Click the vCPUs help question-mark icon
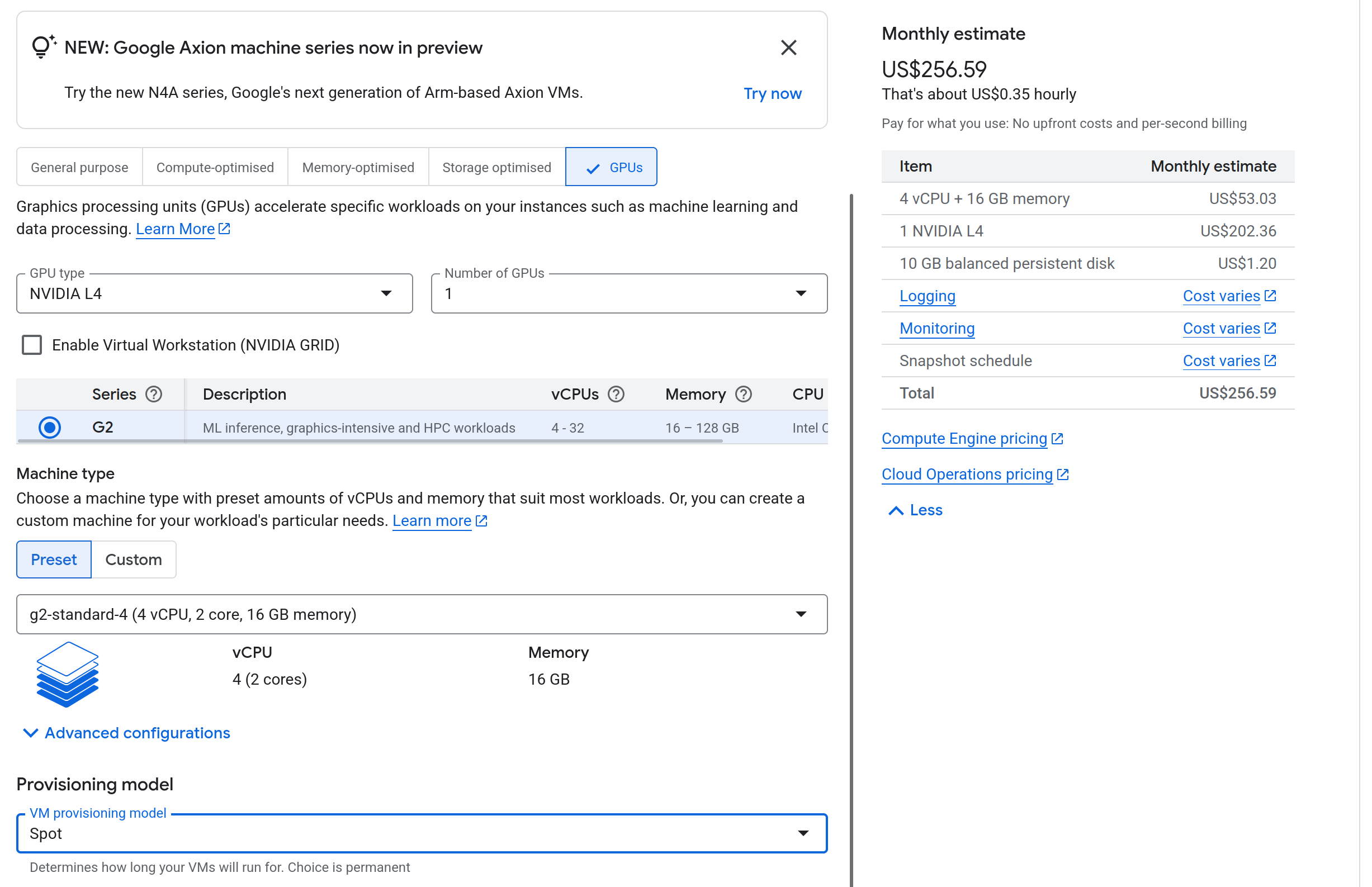 coord(616,394)
